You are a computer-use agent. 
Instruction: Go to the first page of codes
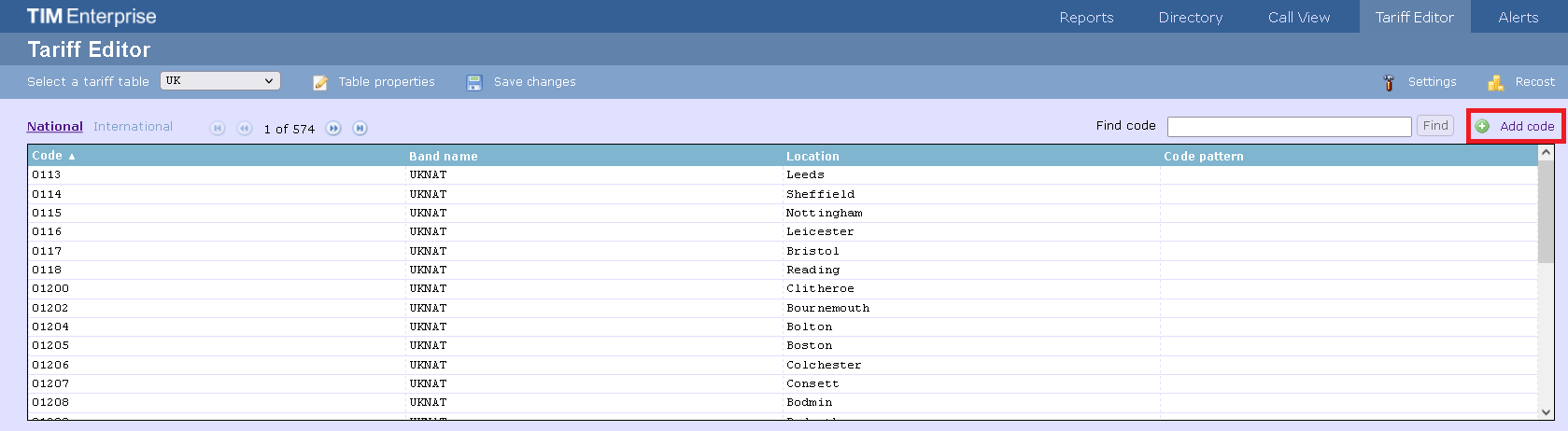218,129
